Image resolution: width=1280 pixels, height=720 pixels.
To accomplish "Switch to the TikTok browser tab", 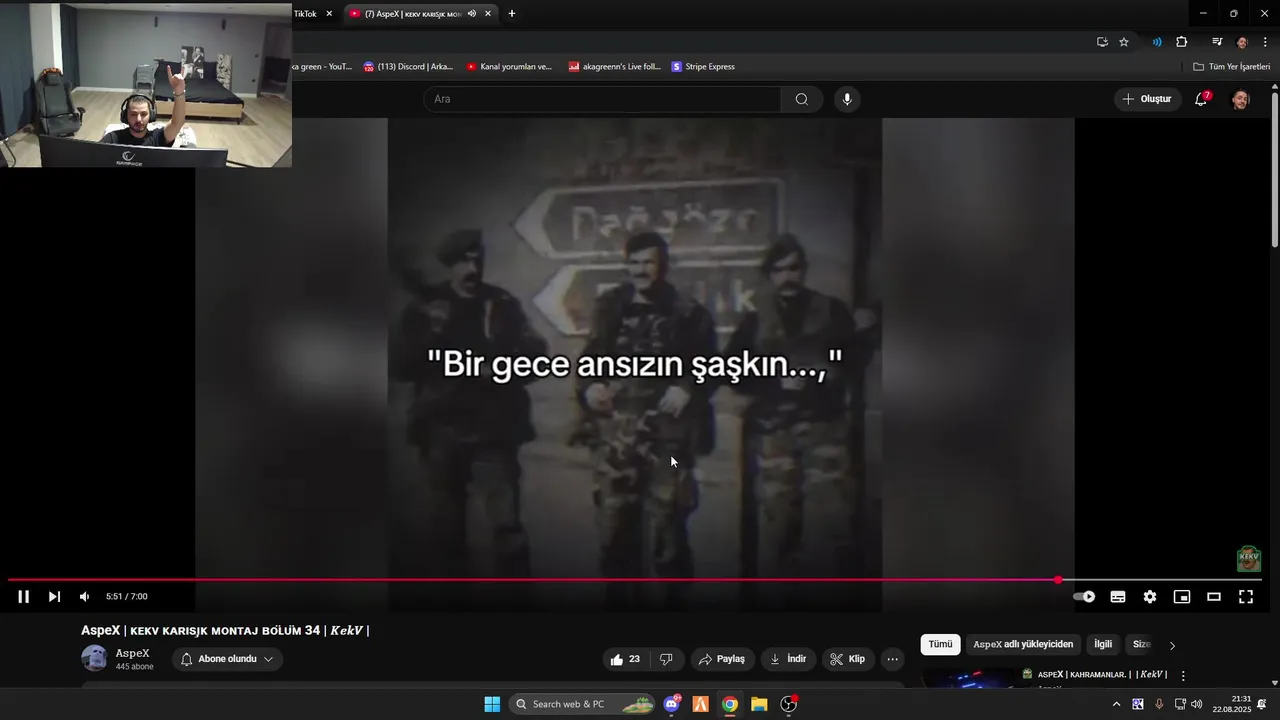I will [x=305, y=14].
